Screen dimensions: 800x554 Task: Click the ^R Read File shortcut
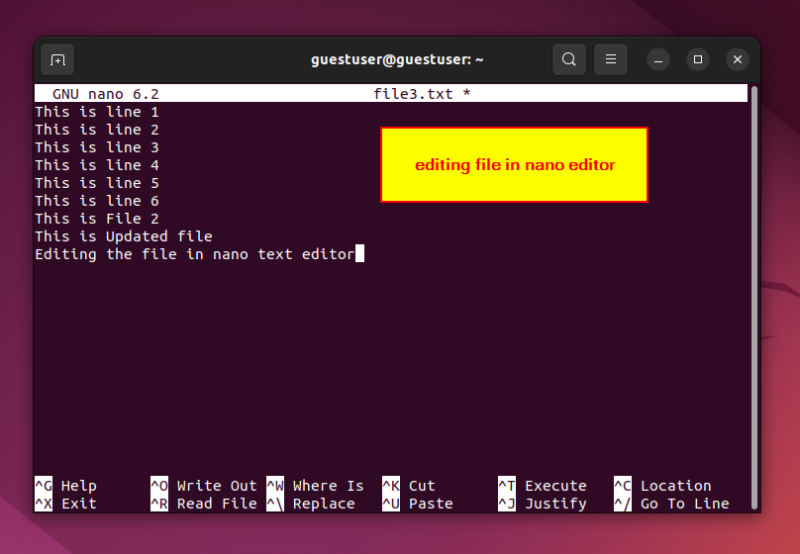(x=204, y=503)
